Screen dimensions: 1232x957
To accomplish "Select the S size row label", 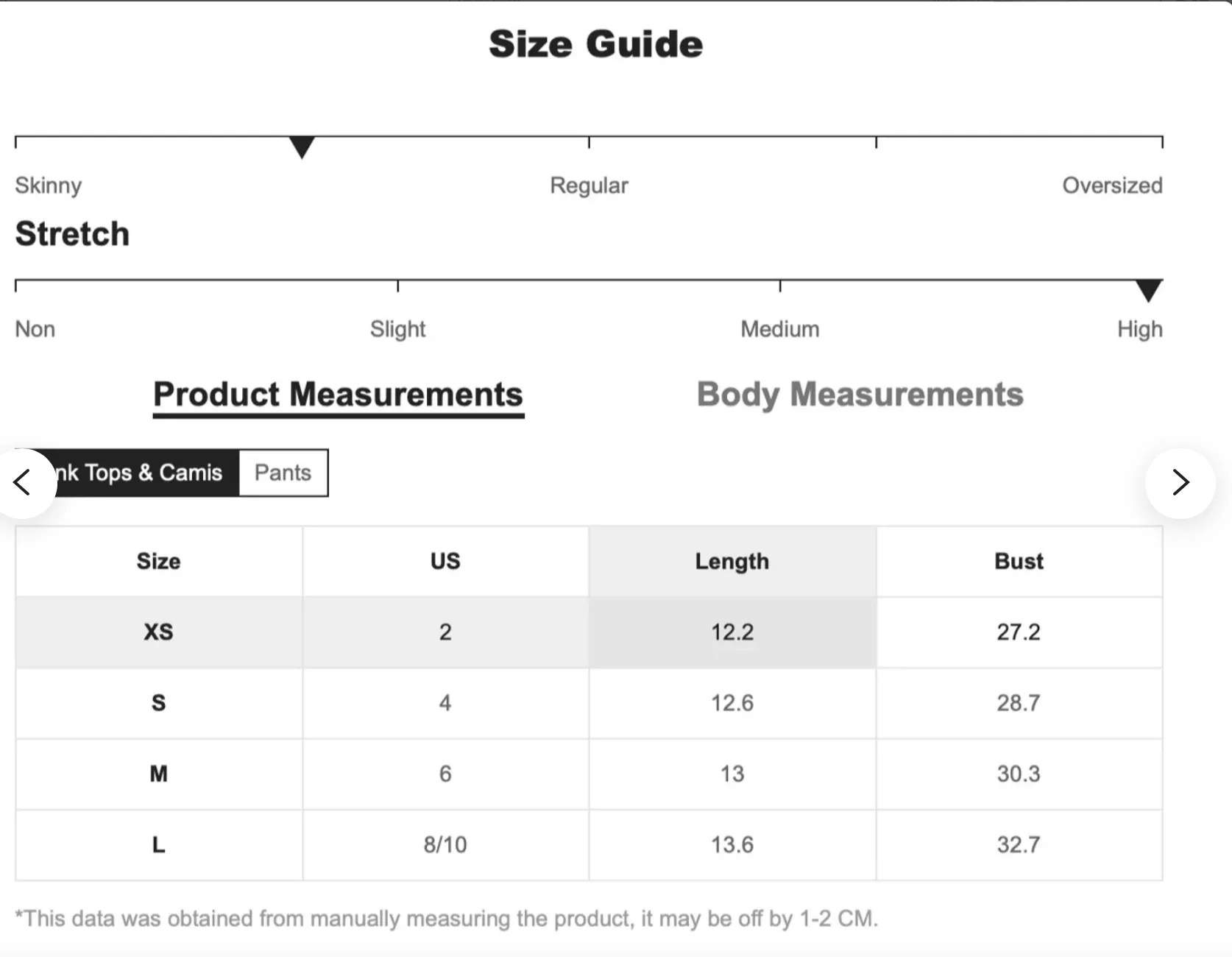I will click(158, 702).
